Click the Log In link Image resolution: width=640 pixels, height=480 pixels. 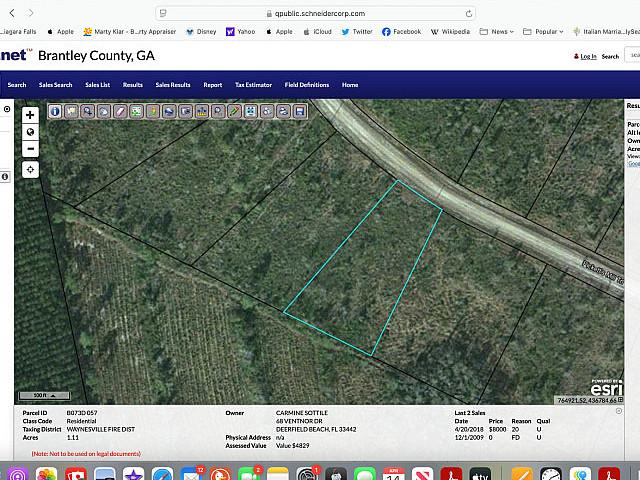588,56
